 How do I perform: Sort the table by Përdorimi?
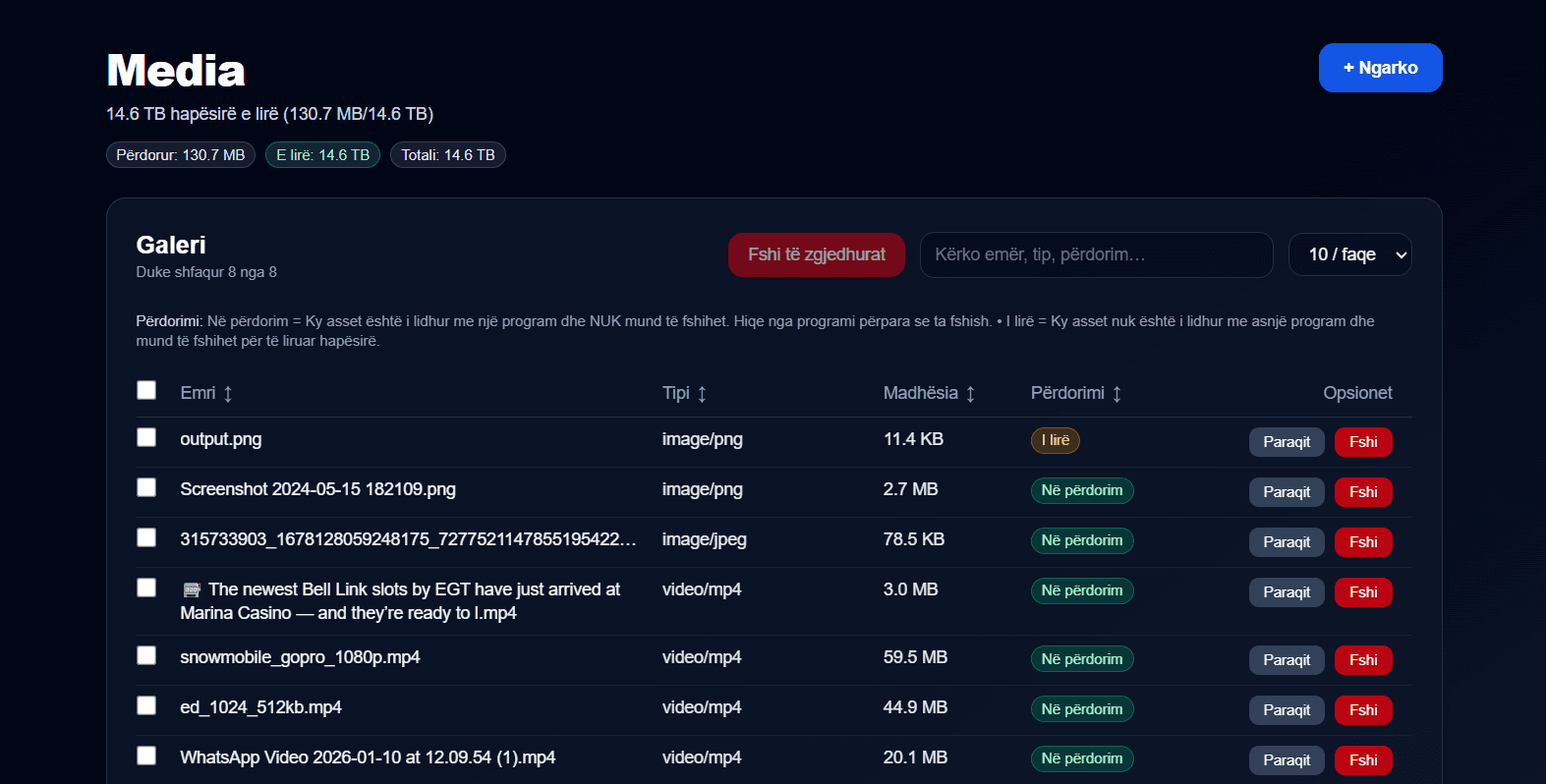[x=1076, y=393]
